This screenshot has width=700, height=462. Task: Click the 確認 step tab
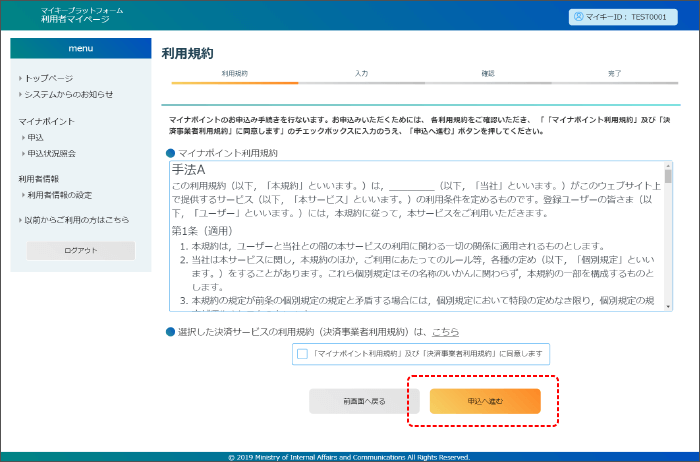click(x=488, y=75)
